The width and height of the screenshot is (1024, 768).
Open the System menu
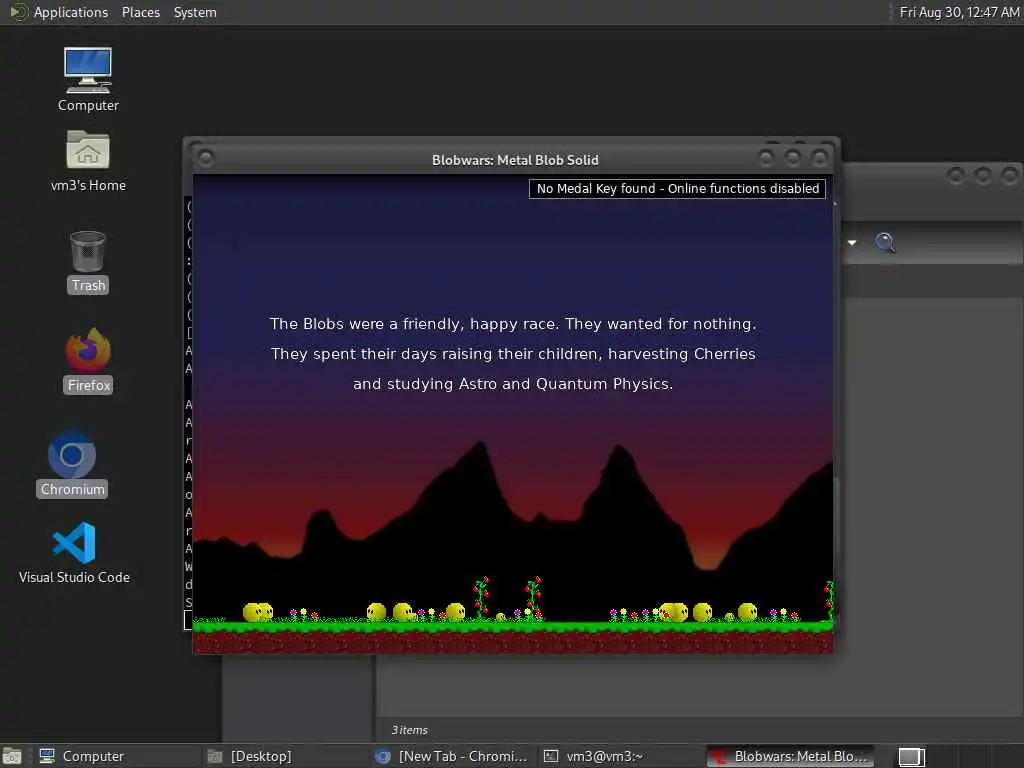pyautogui.click(x=195, y=12)
